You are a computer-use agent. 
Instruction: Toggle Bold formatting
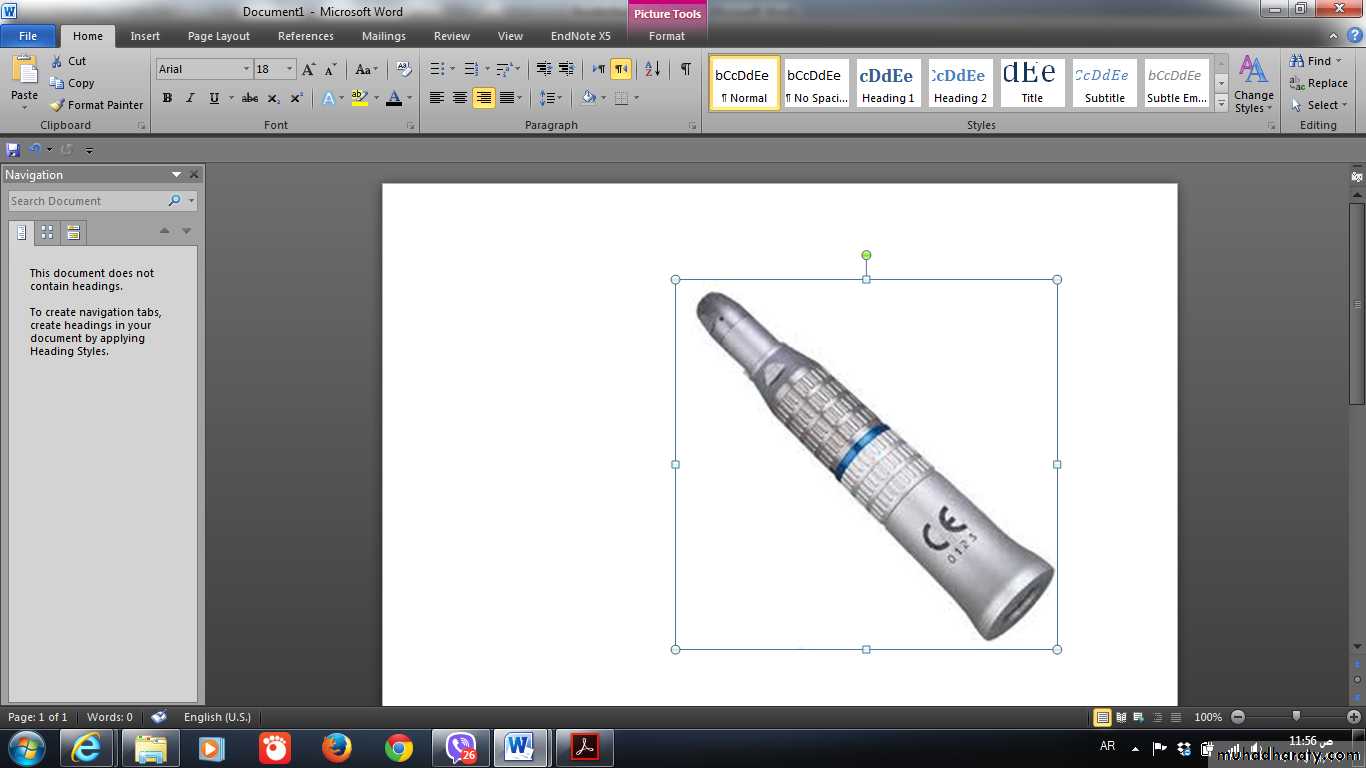click(167, 98)
